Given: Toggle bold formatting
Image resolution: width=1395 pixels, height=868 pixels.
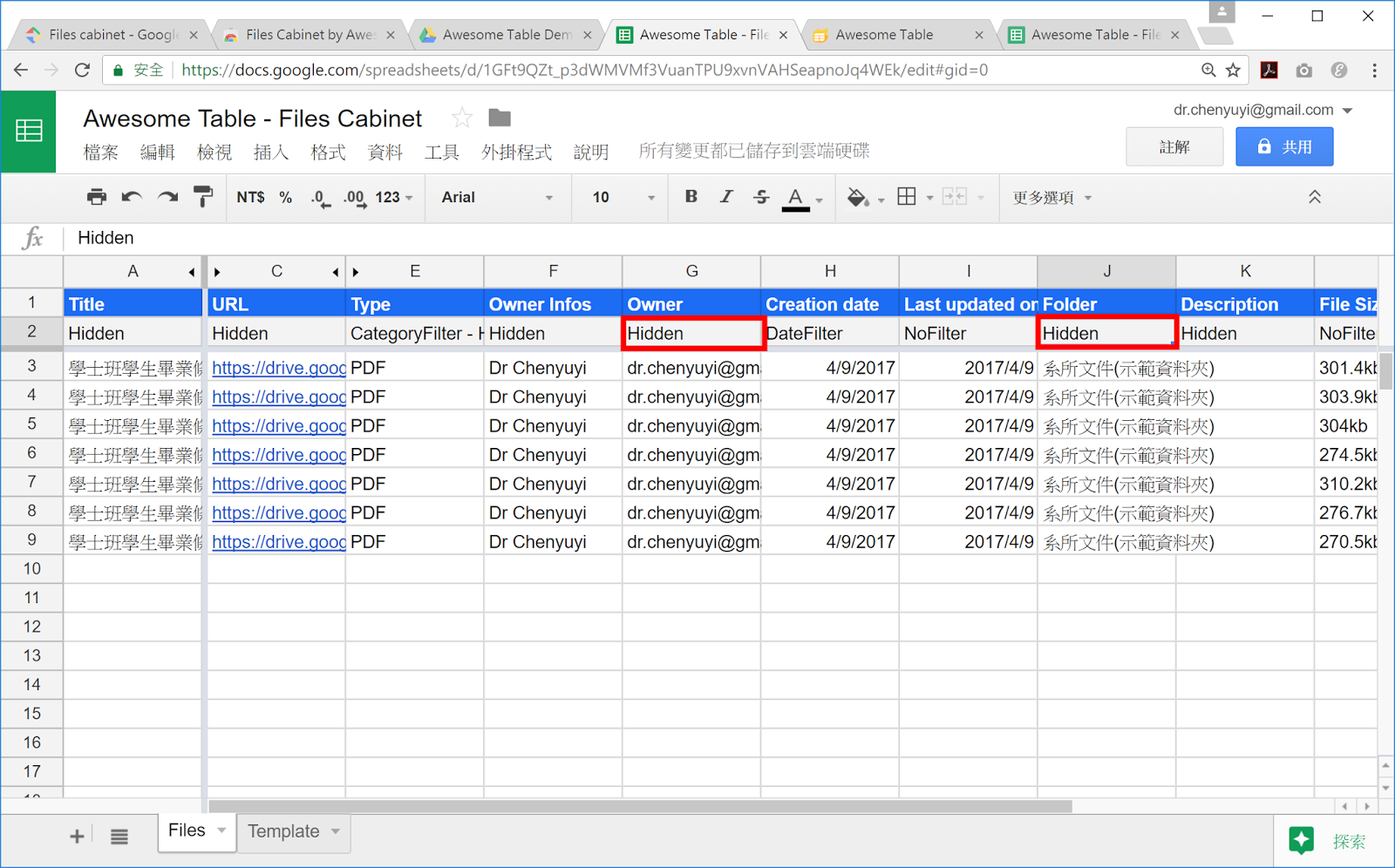Looking at the screenshot, I should [691, 197].
